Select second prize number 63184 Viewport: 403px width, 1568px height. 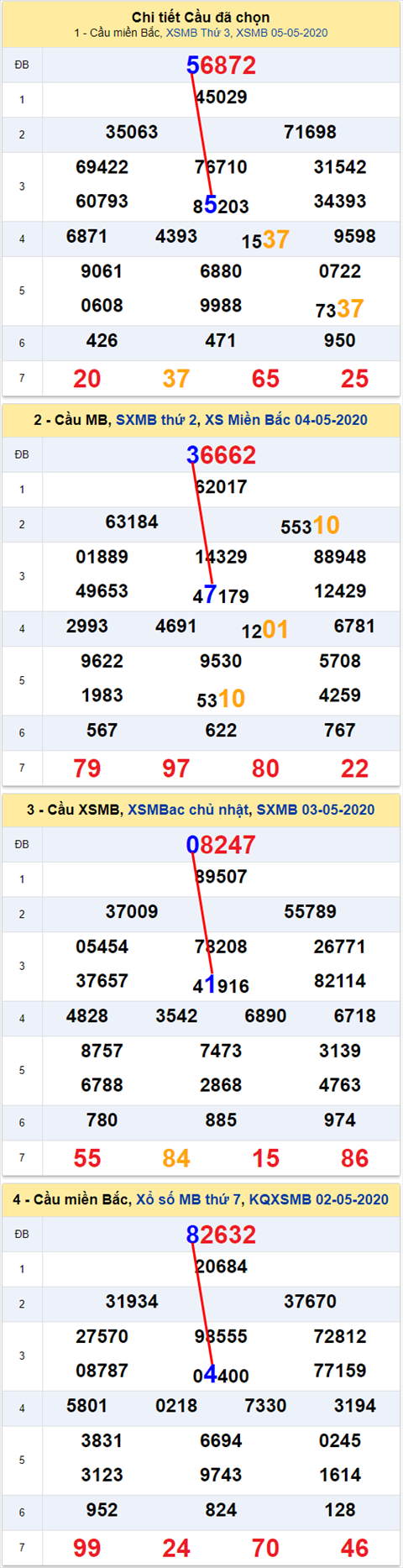point(132,522)
